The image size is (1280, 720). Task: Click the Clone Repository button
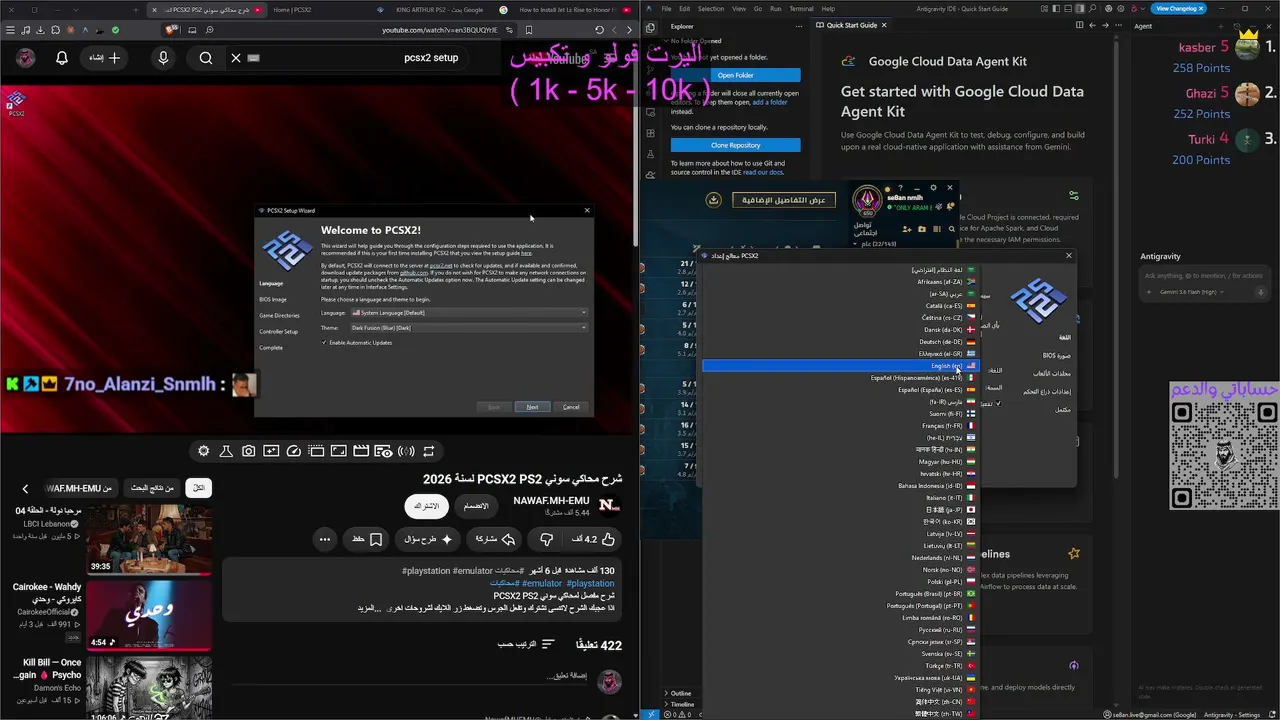point(735,145)
